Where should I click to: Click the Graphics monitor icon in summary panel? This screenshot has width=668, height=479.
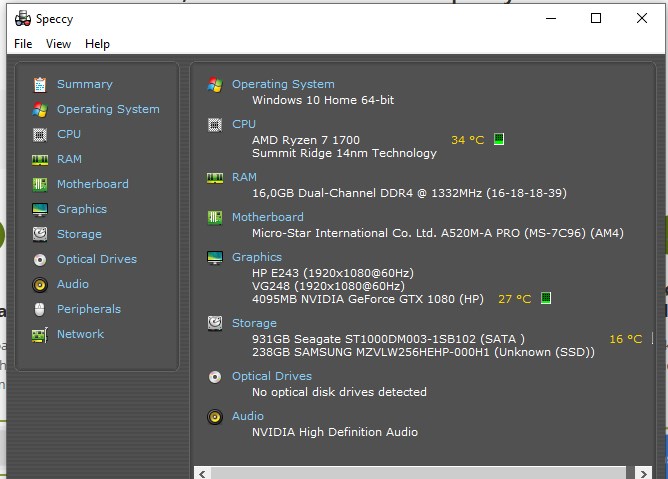(215, 258)
